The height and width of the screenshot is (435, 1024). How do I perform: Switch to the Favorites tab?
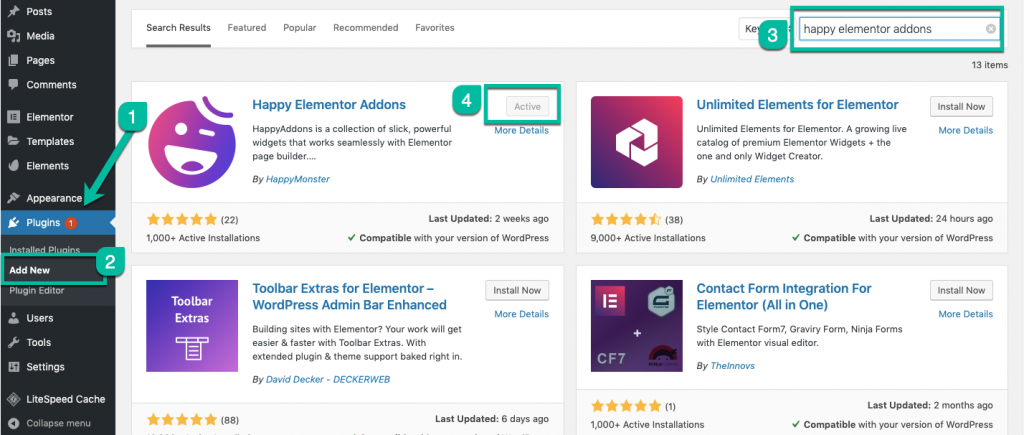tap(435, 28)
